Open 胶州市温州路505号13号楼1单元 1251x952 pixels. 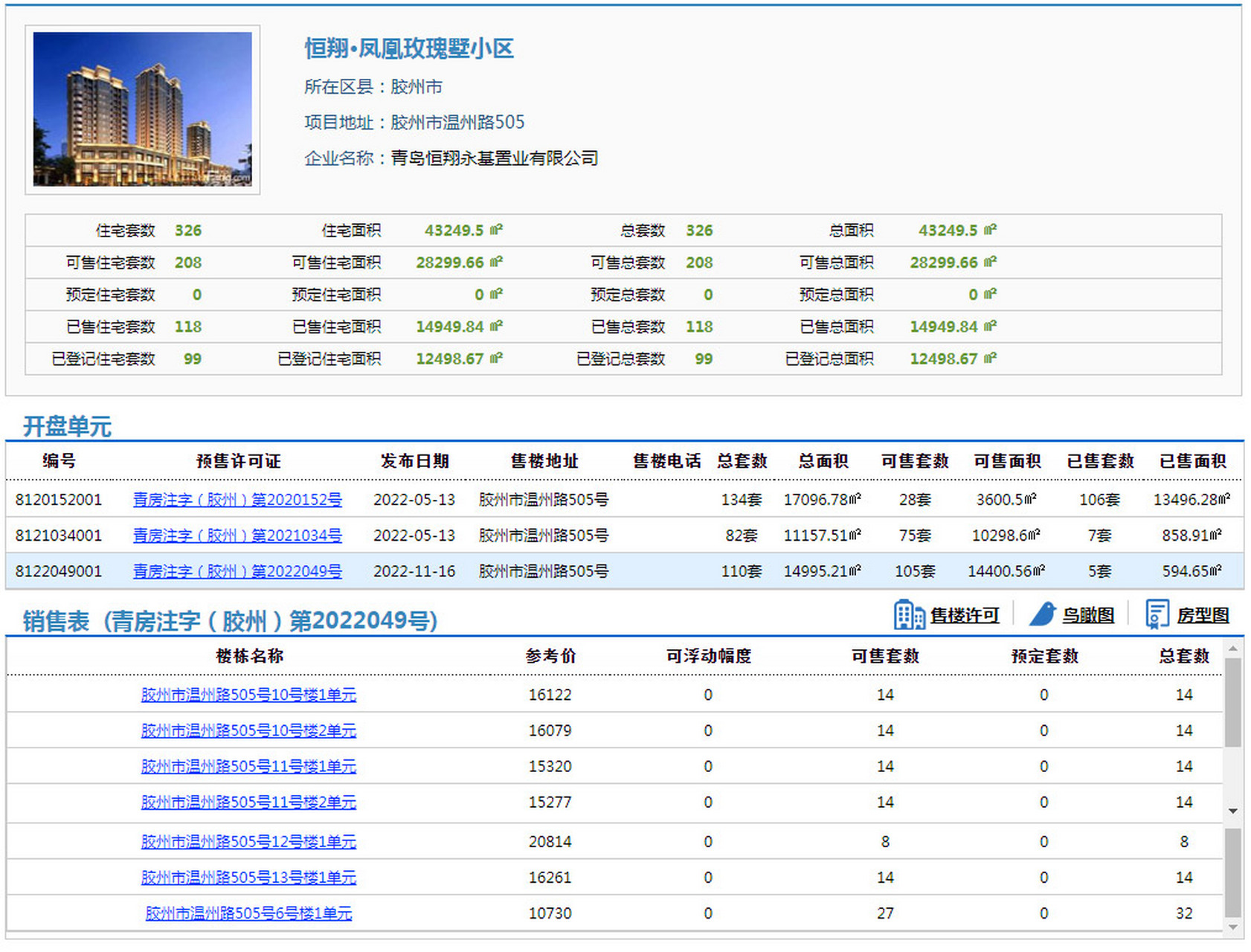tap(248, 878)
